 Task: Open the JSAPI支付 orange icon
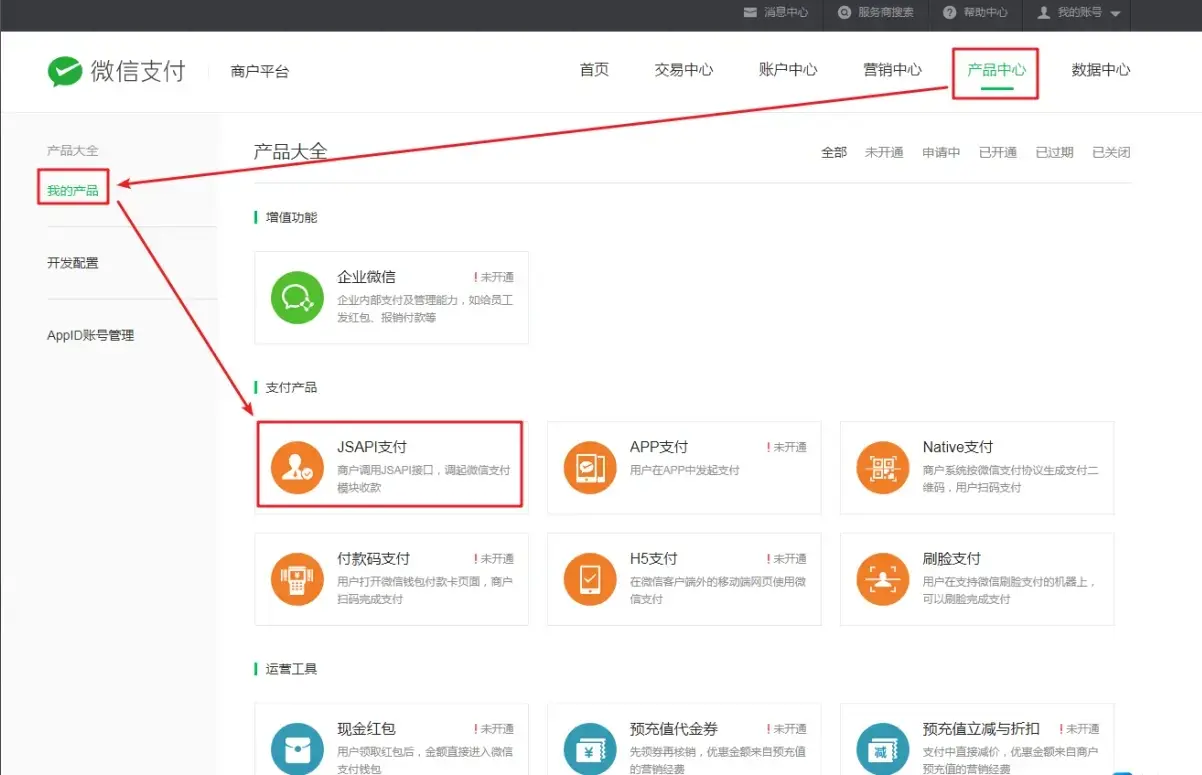(297, 467)
